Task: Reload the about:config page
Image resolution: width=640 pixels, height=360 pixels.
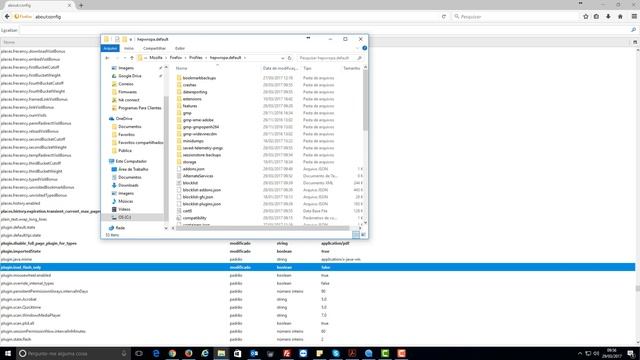Action: [444, 17]
